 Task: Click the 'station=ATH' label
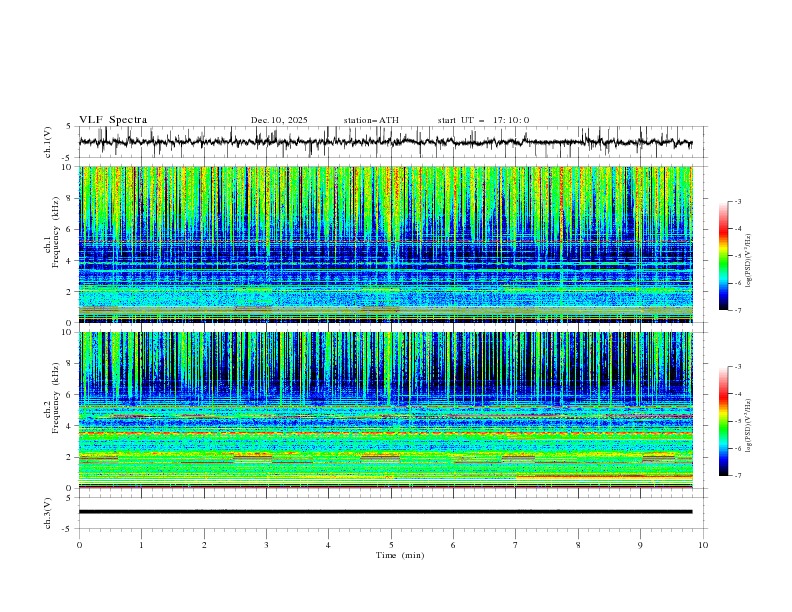click(371, 120)
